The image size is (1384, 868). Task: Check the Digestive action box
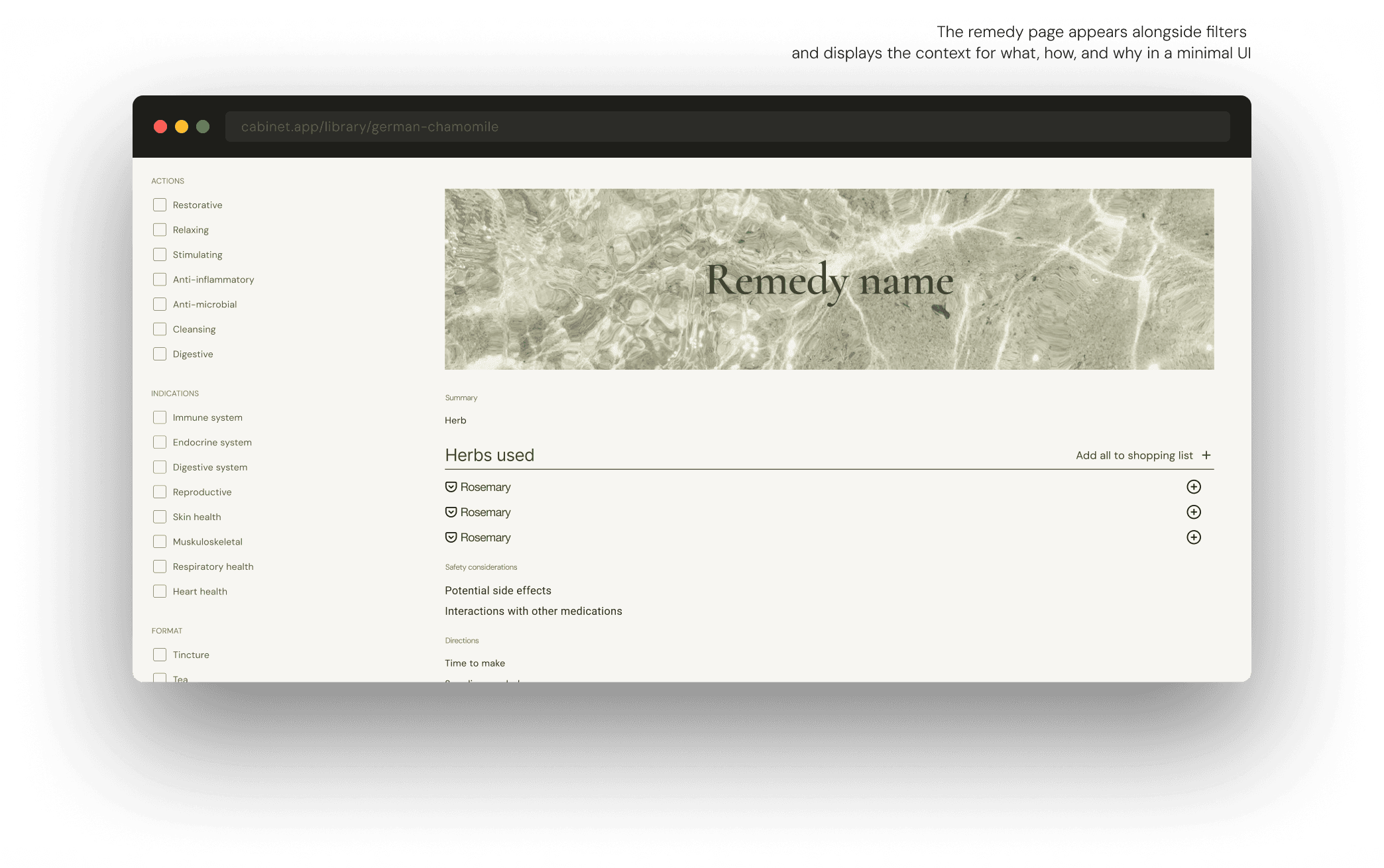pos(160,354)
